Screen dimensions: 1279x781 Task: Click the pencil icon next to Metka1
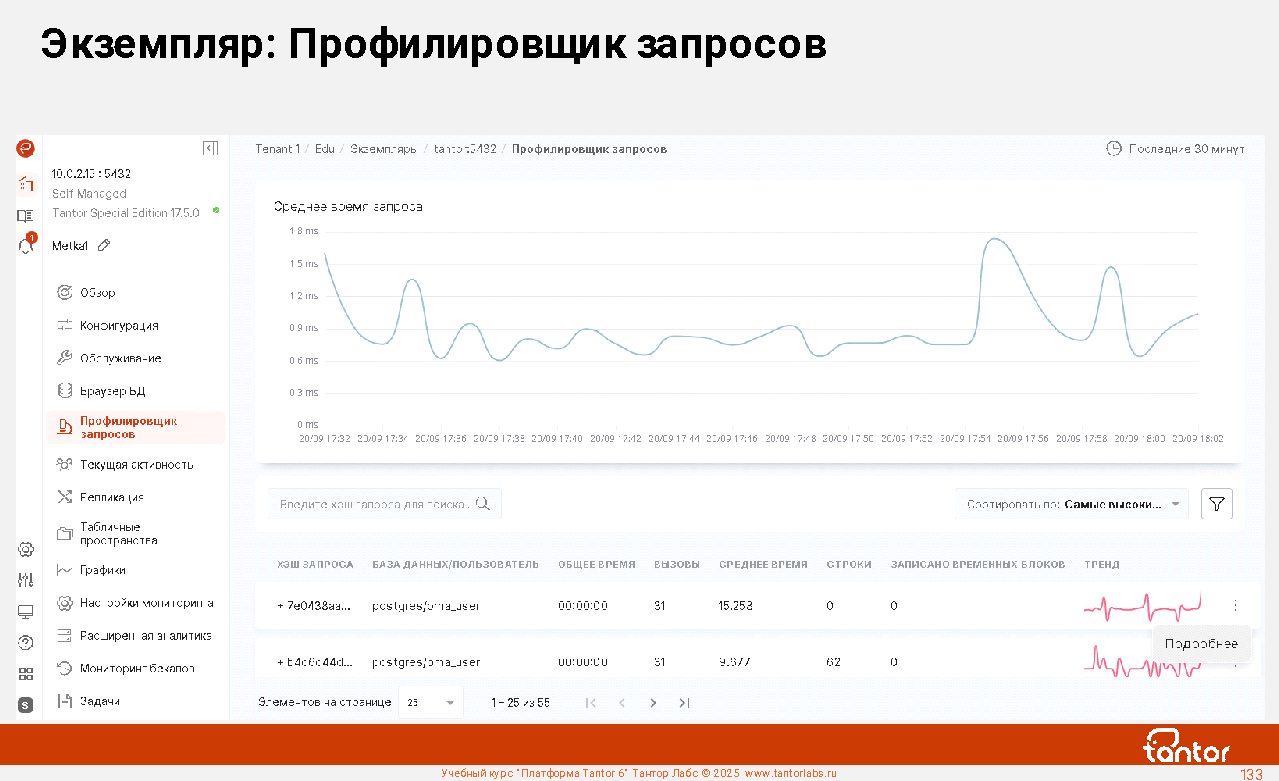[x=104, y=246]
